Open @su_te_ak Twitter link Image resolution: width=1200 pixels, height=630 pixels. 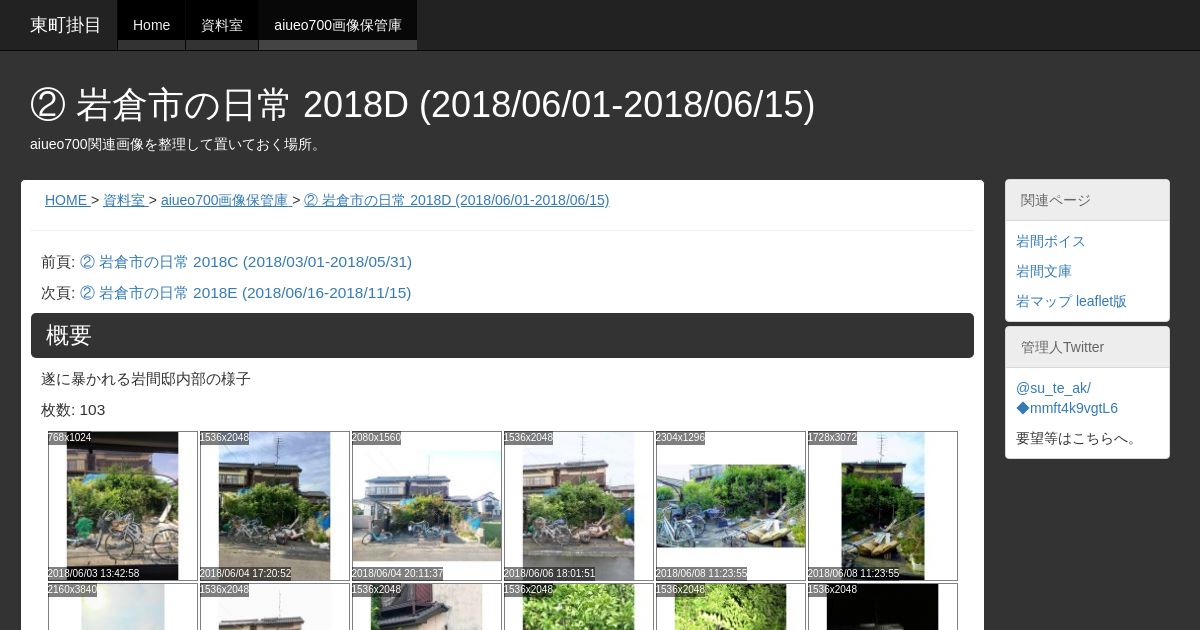(x=1067, y=398)
